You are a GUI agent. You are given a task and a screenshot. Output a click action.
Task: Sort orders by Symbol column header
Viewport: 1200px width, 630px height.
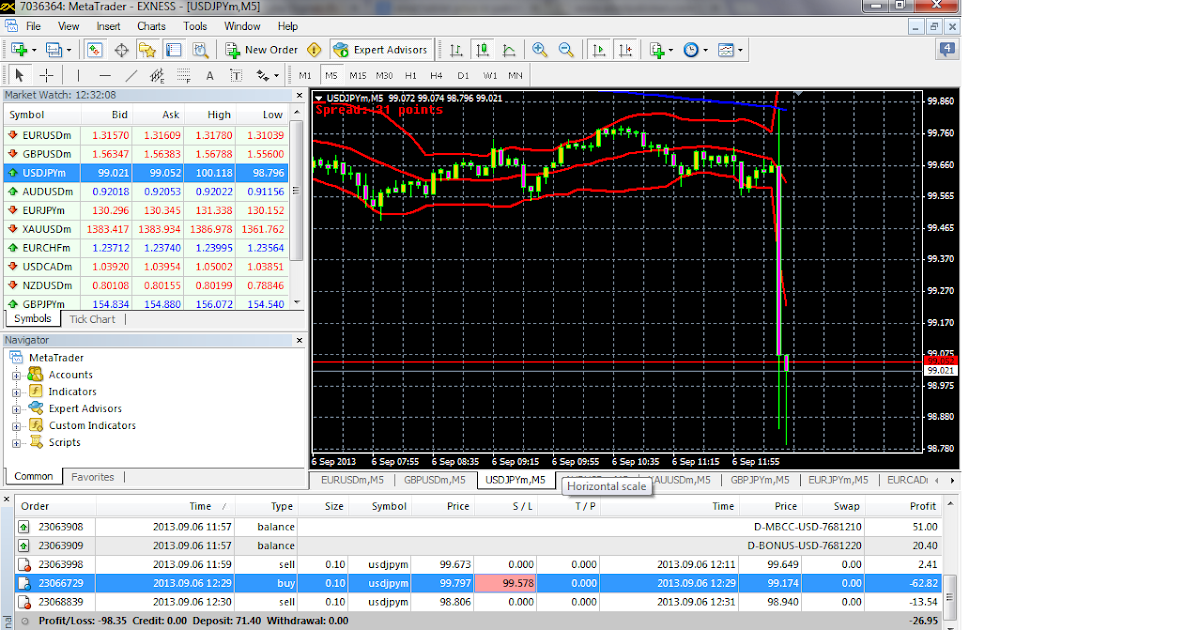tap(382, 506)
